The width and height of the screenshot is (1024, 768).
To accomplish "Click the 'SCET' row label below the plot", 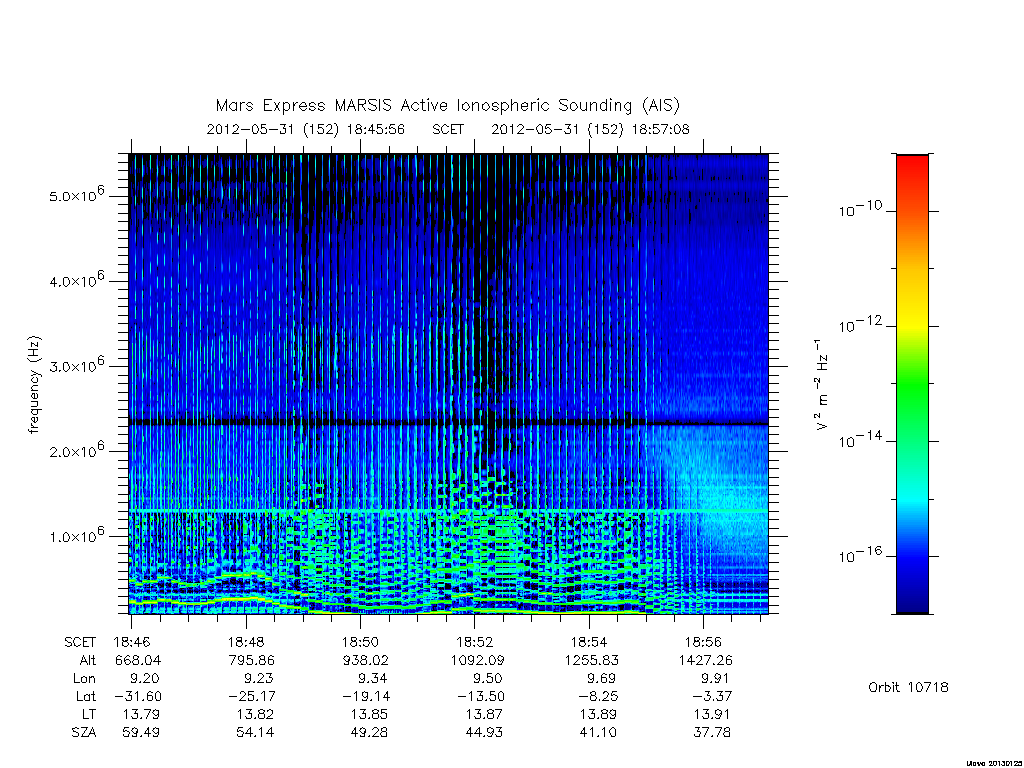I will coord(80,642).
